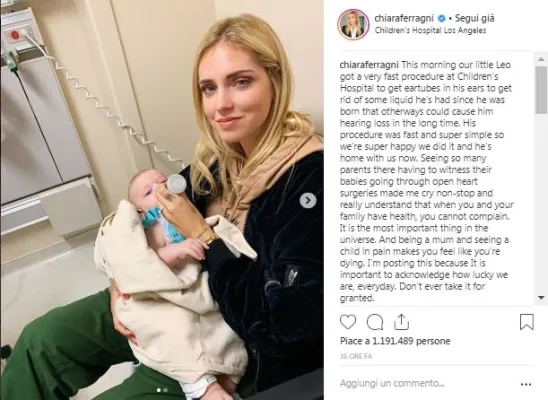Screen dimensions: 548x400
Task: Toggle the Segui già following button
Action: [475, 18]
